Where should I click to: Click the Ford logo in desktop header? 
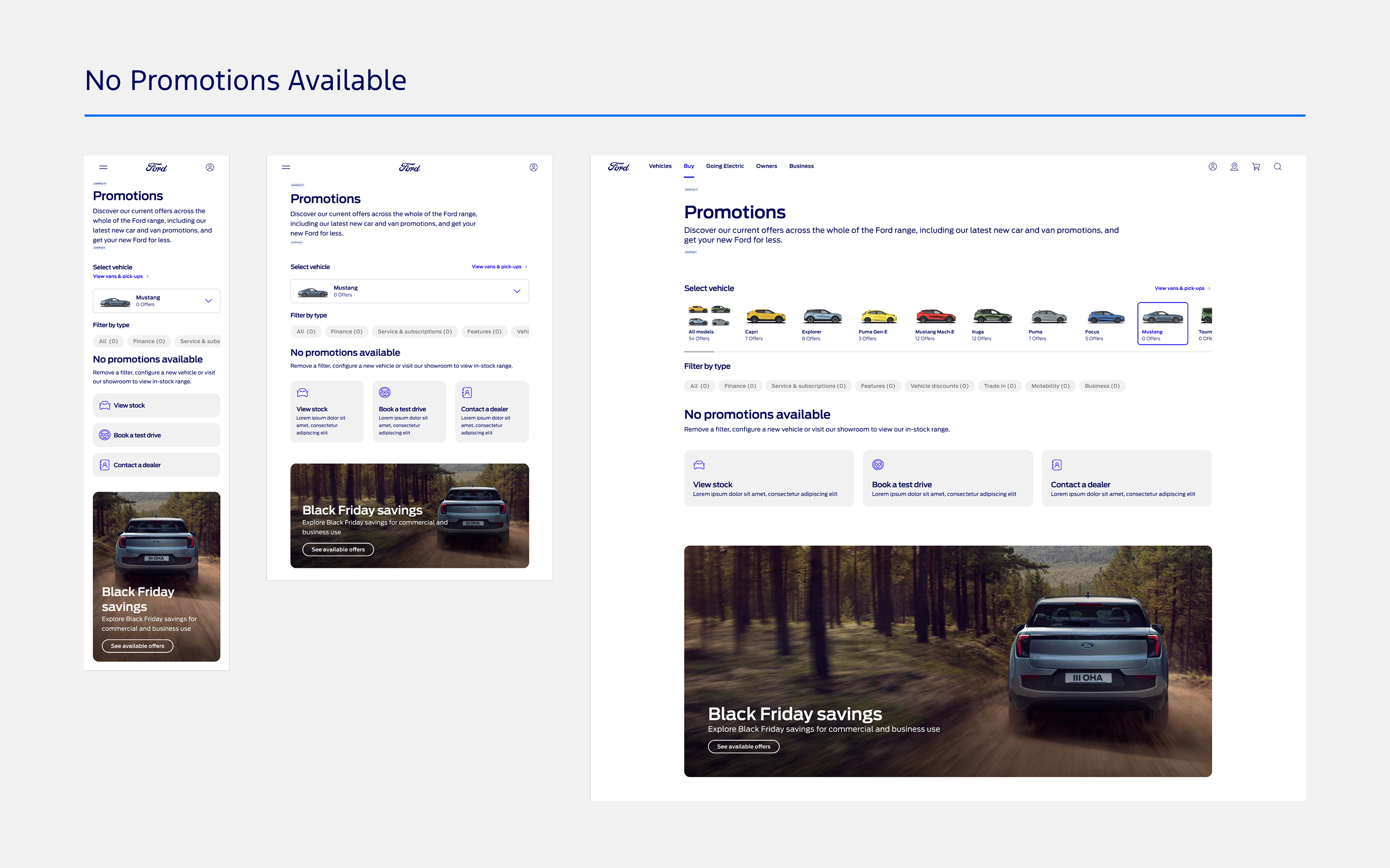pos(618,166)
